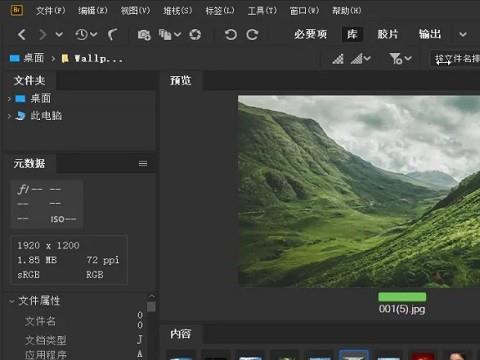Click the 1.85 MB file size text

(x=37, y=260)
